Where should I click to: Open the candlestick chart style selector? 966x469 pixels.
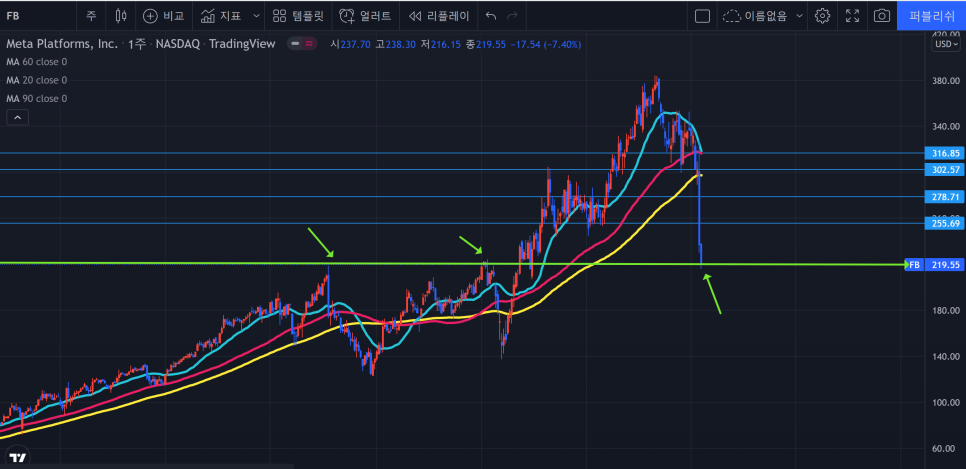121,16
